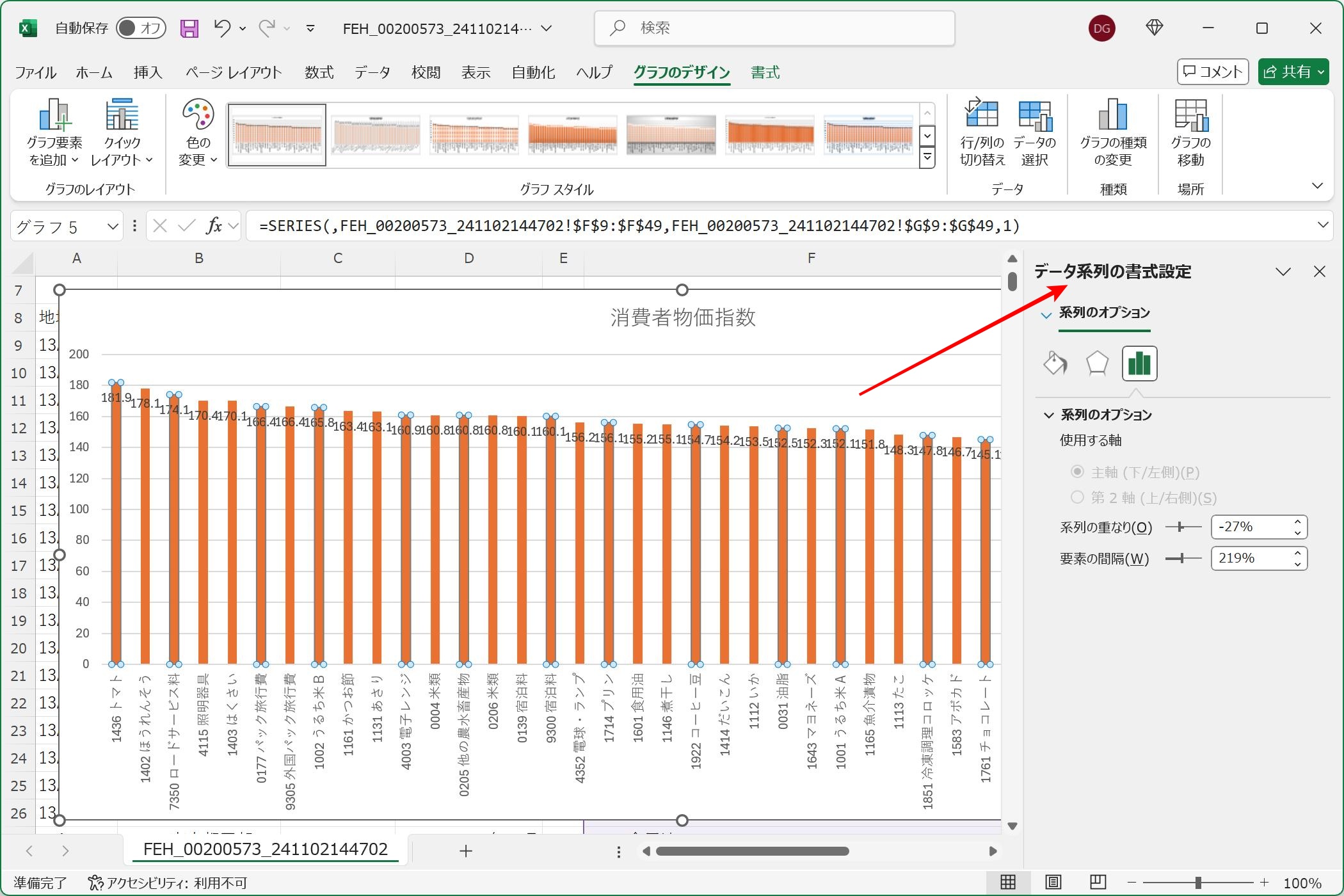Click the Insert Function fx icon
The height and width of the screenshot is (896, 1344).
[x=214, y=226]
